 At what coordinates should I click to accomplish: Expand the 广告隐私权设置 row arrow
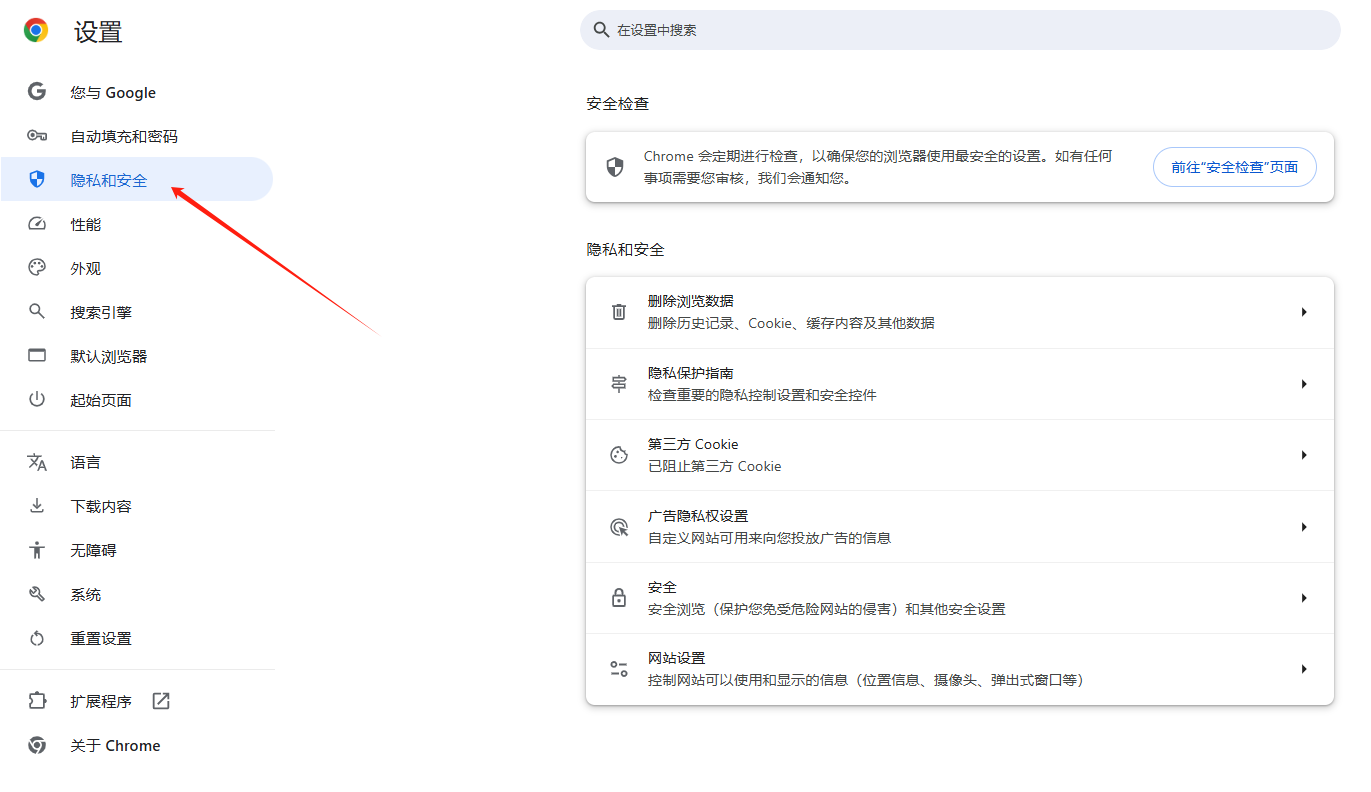[x=1304, y=527]
